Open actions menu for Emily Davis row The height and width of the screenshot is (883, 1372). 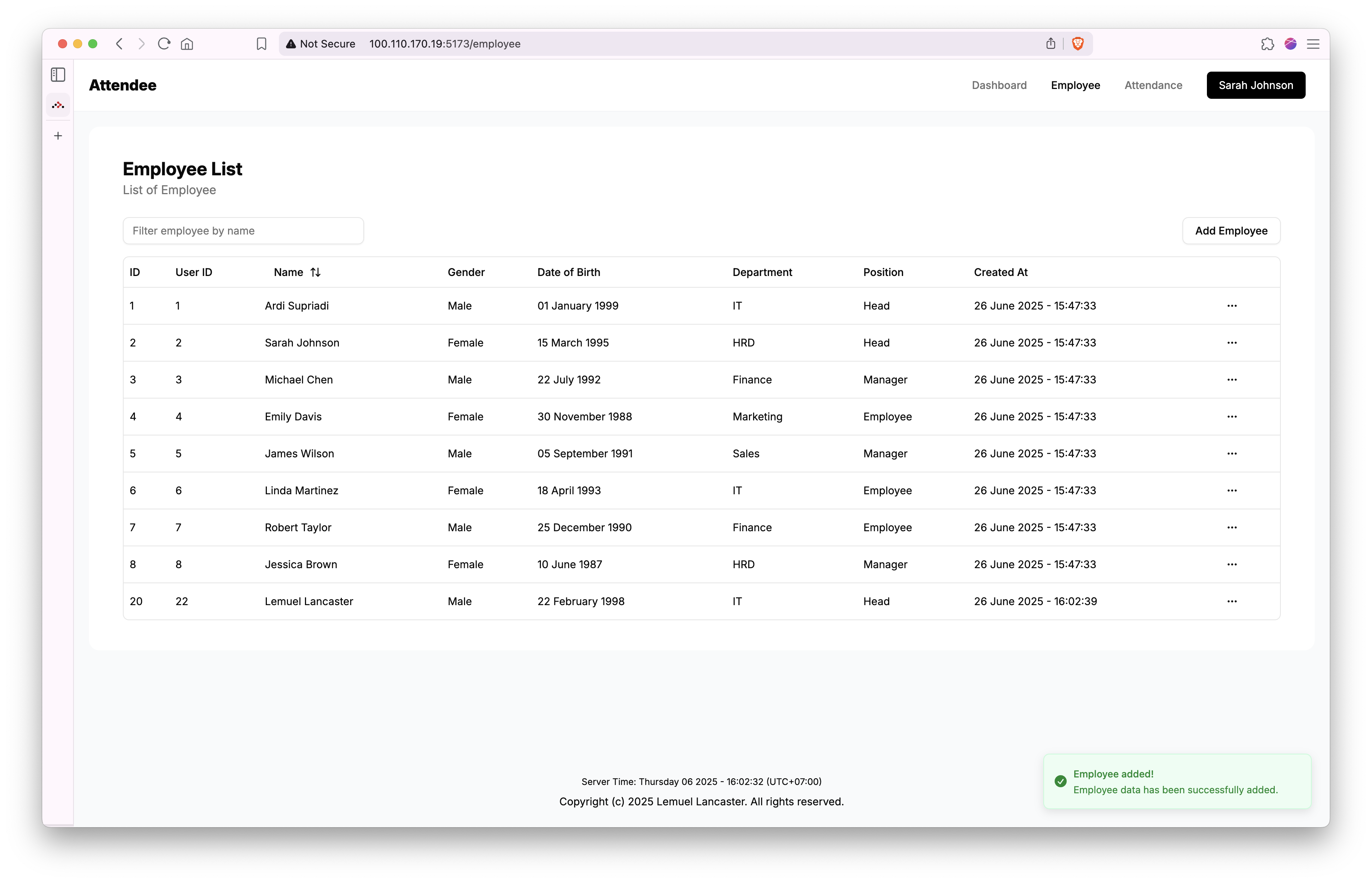(1231, 417)
